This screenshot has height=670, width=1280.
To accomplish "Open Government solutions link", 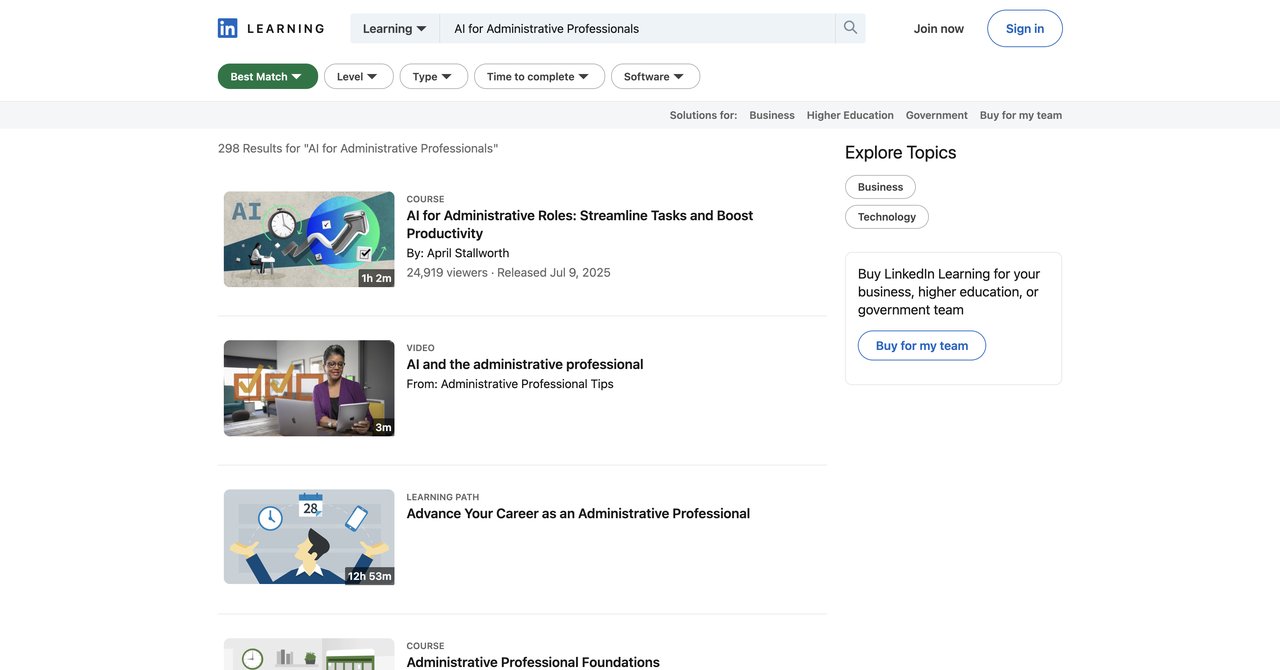I will 937,115.
